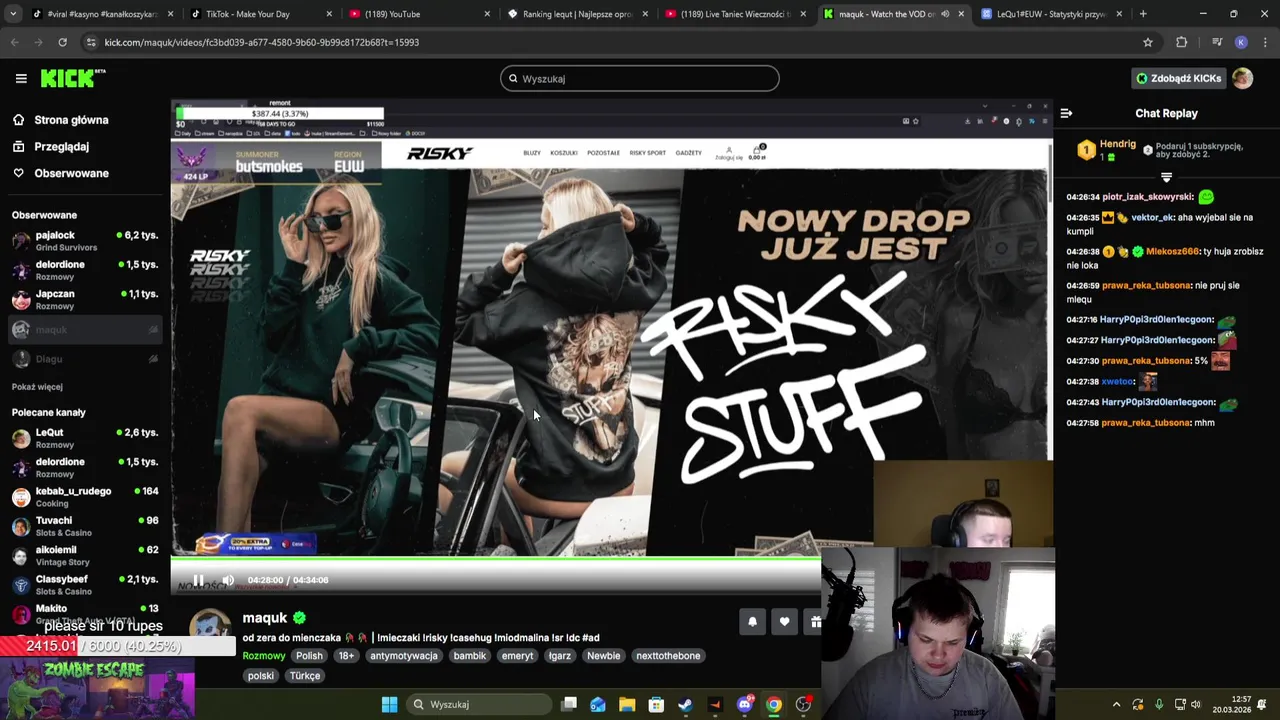Go back in browser history
The height and width of the screenshot is (720, 1280).
pos(14,42)
